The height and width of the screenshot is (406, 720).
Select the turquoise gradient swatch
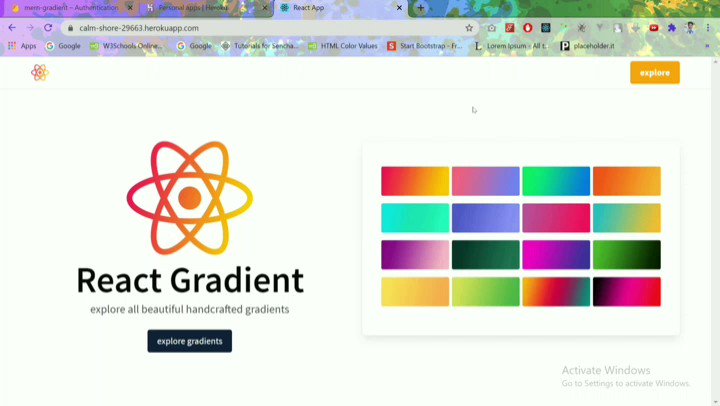pyautogui.click(x=415, y=218)
